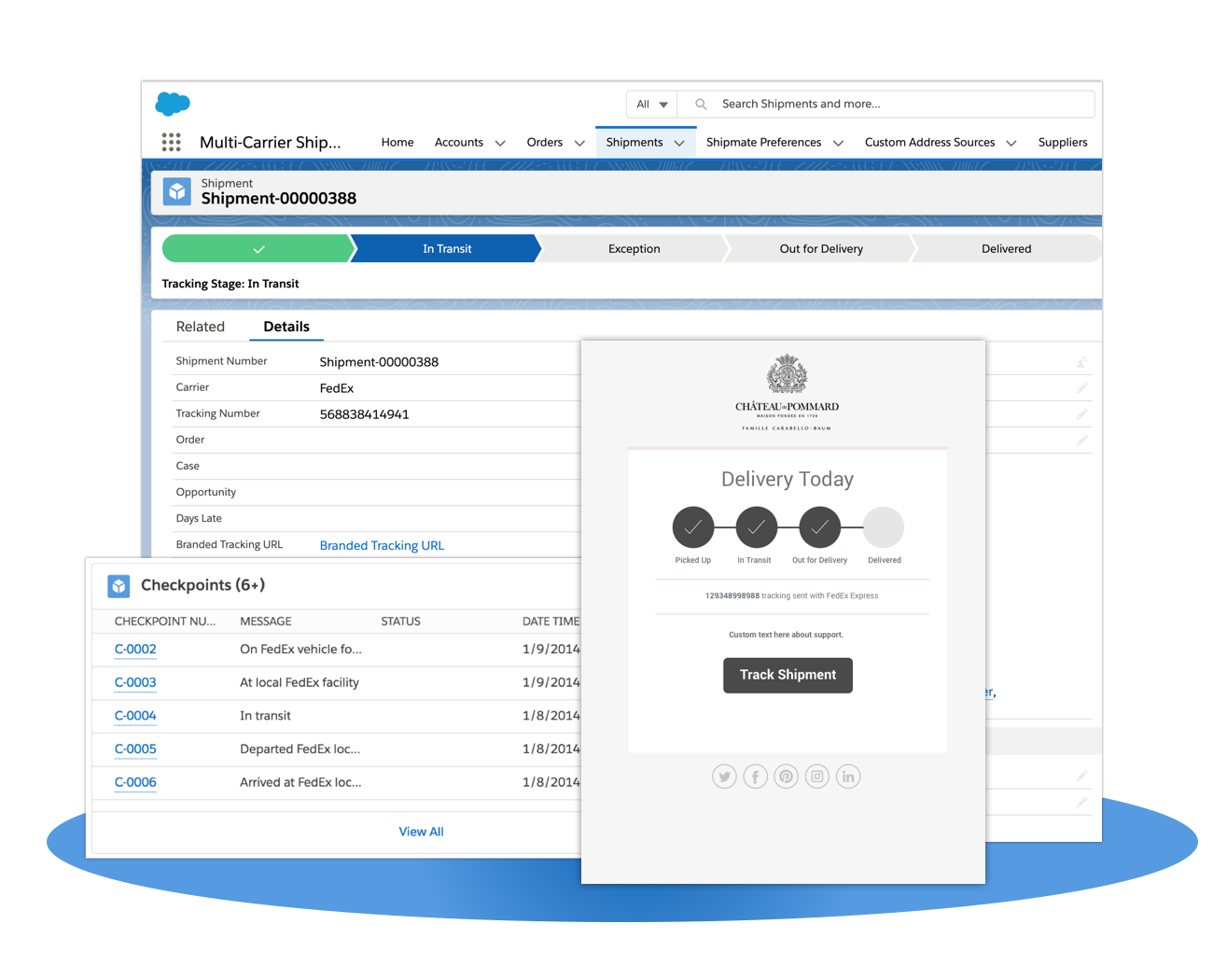The image size is (1213, 980).
Task: Open the All search scope selector
Action: coord(650,104)
